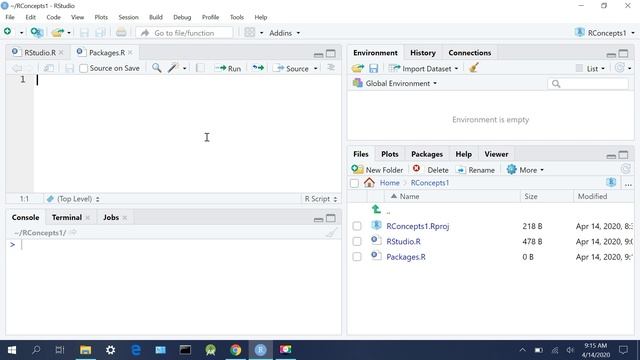Close the Packages.R editor tab
Image resolution: width=640 pixels, height=360 pixels.
click(130, 53)
